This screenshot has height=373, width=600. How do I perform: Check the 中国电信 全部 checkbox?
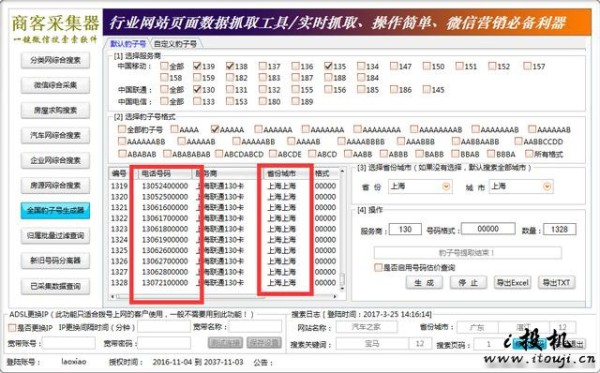(x=164, y=101)
